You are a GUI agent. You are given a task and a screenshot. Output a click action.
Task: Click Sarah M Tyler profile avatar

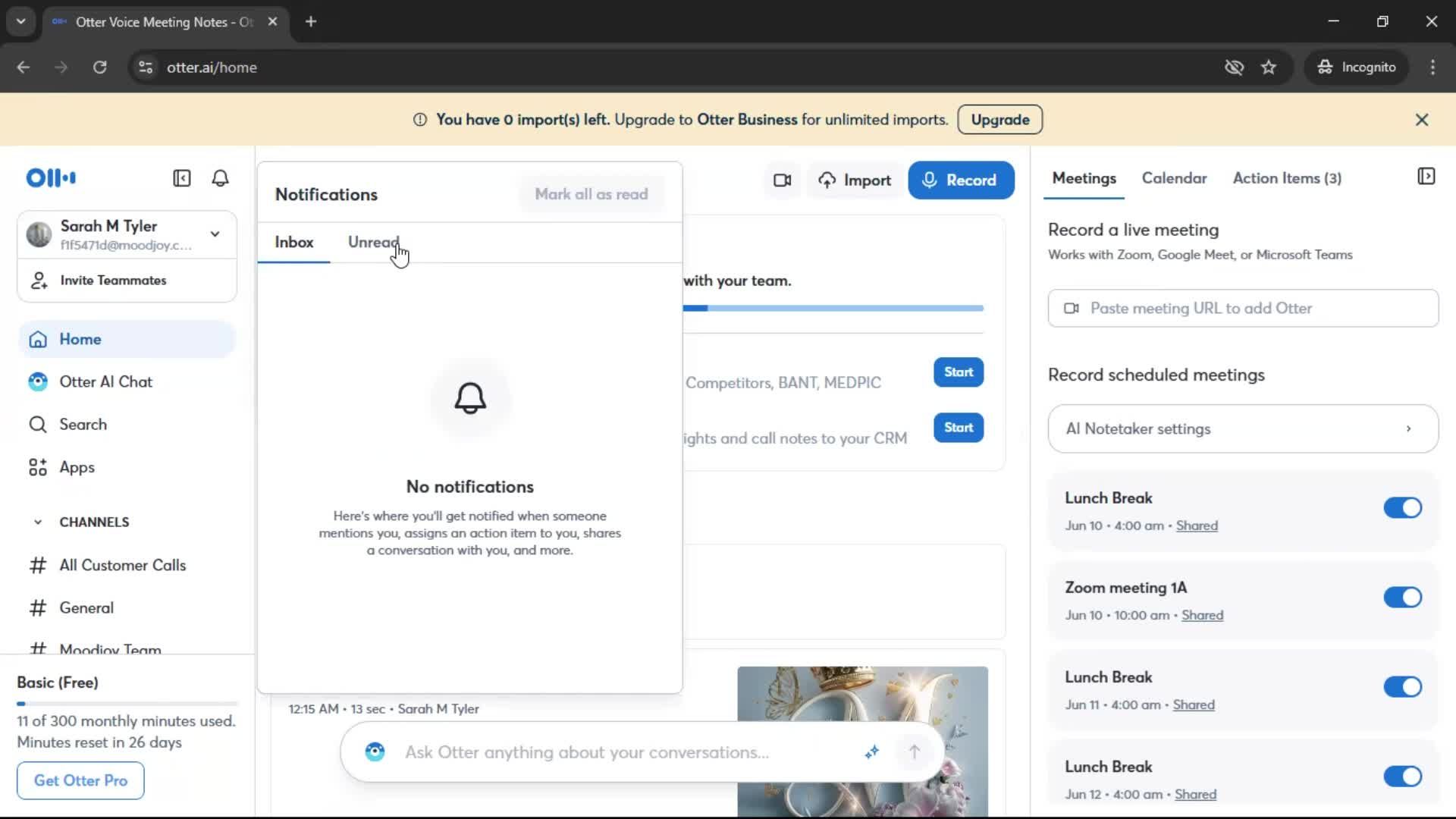[39, 234]
